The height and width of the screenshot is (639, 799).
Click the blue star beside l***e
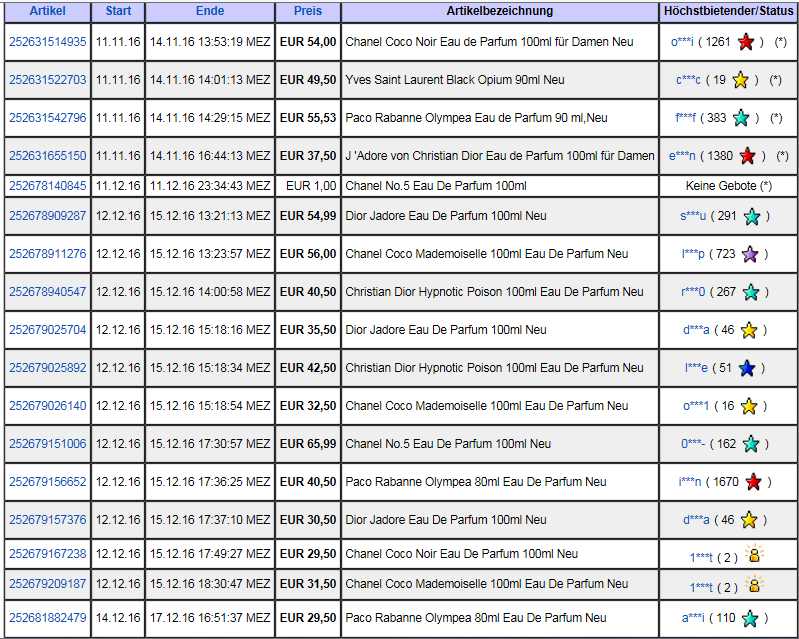[x=747, y=368]
